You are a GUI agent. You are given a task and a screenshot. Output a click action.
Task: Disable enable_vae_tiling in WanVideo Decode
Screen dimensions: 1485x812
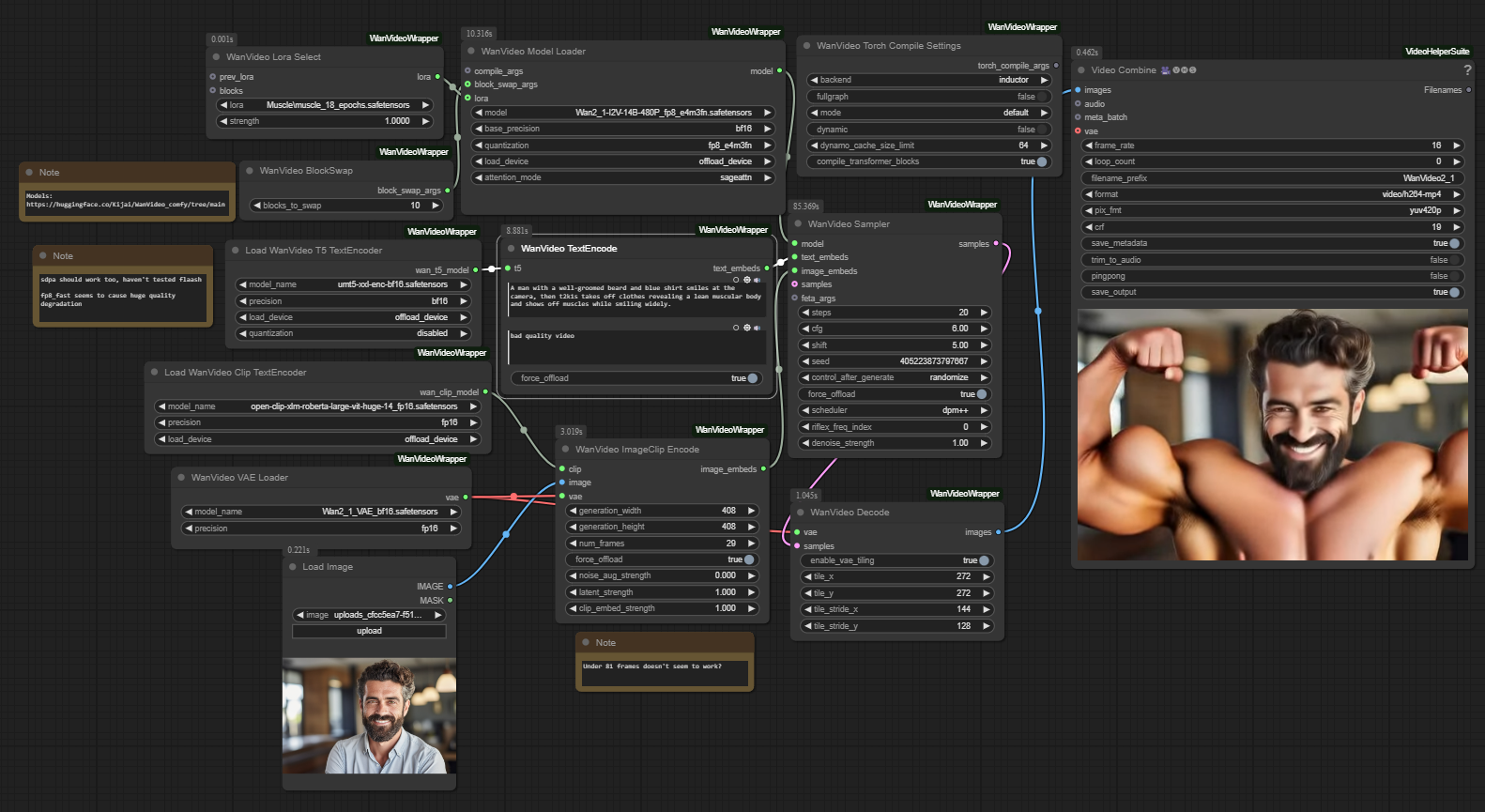(x=983, y=560)
